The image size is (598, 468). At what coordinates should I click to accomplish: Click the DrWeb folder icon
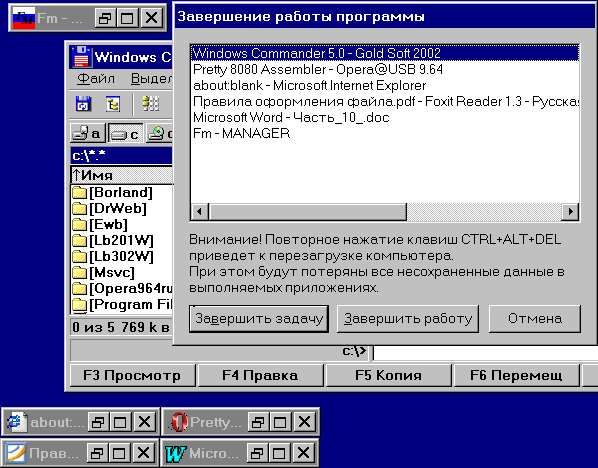pyautogui.click(x=79, y=208)
